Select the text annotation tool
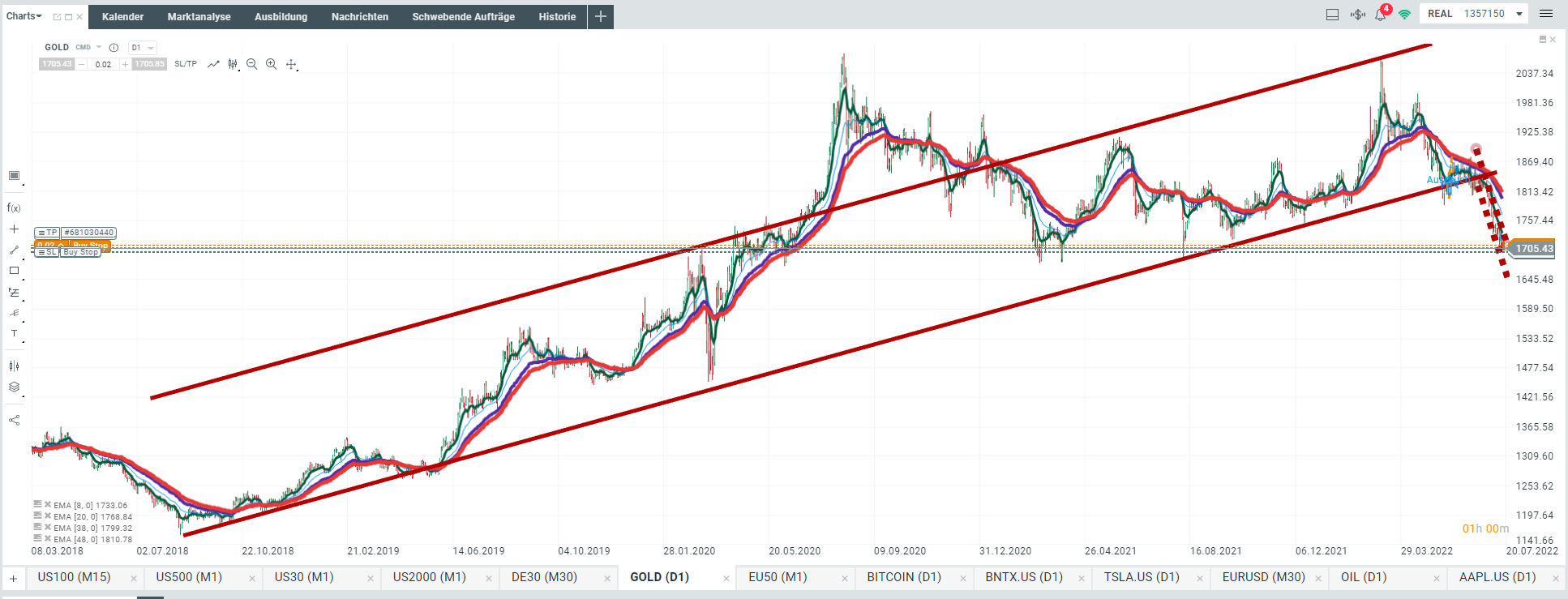This screenshot has width=1568, height=599. pyautogui.click(x=14, y=333)
